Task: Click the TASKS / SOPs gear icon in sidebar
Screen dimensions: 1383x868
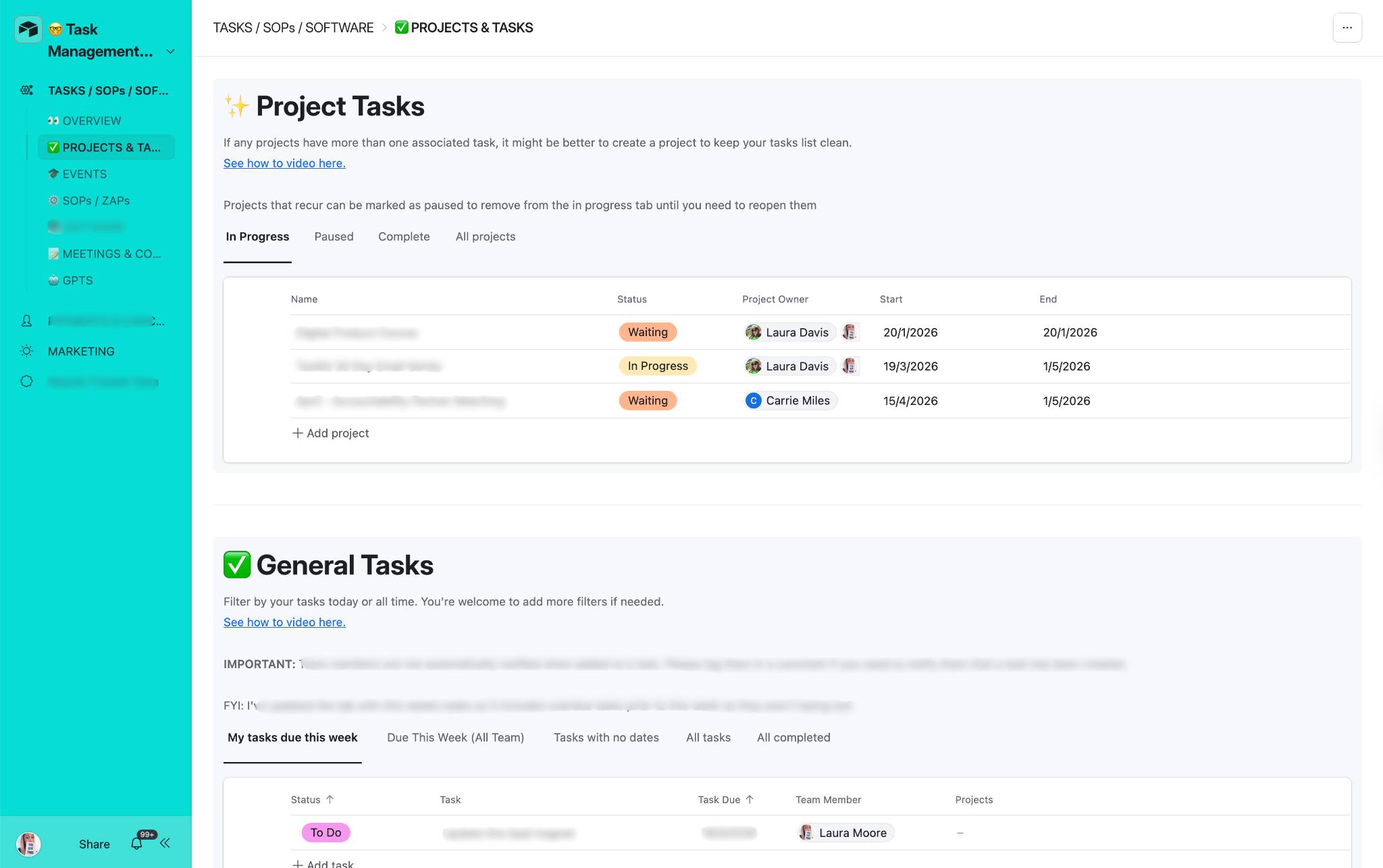Action: click(26, 90)
